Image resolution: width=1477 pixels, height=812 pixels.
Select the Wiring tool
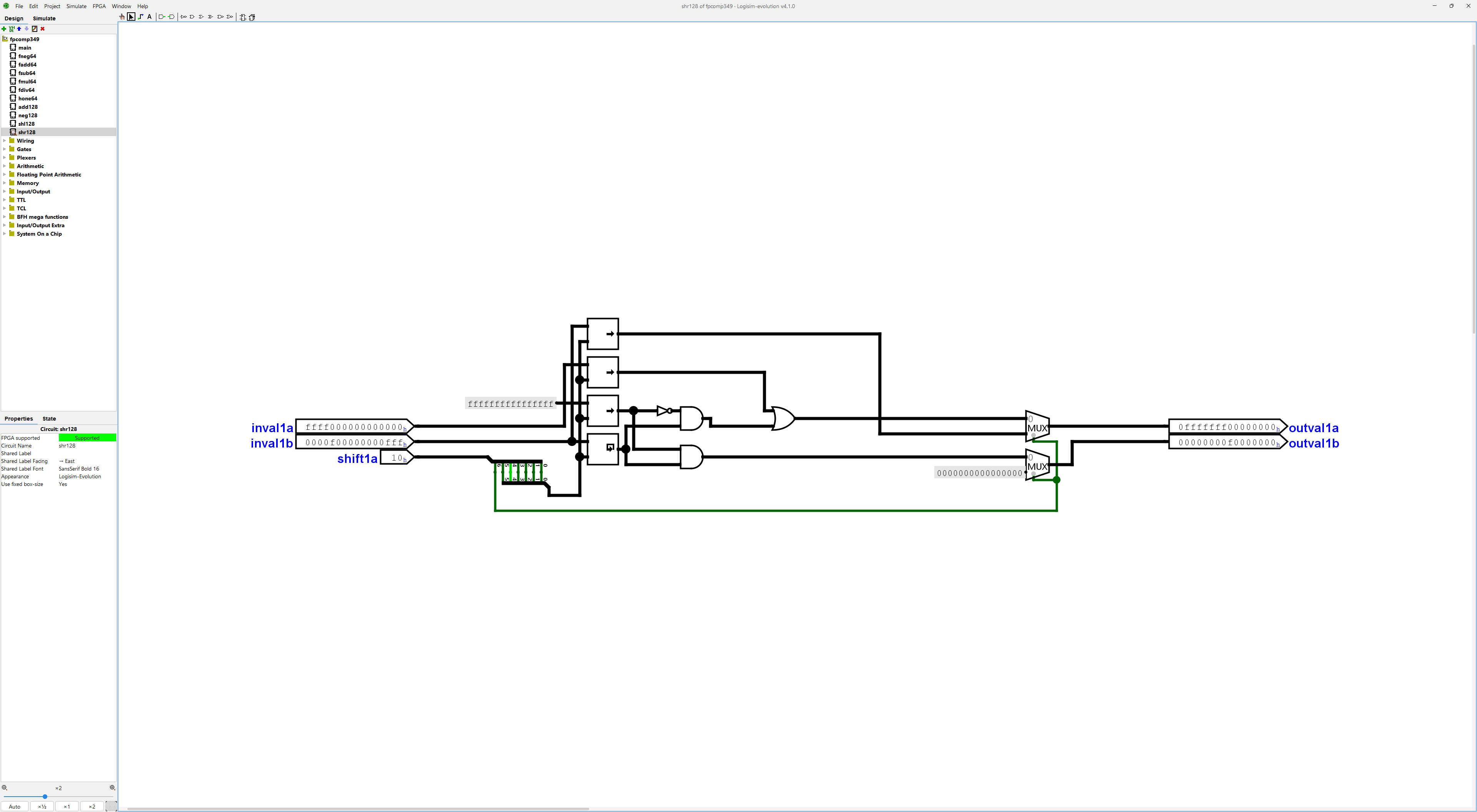coord(140,17)
